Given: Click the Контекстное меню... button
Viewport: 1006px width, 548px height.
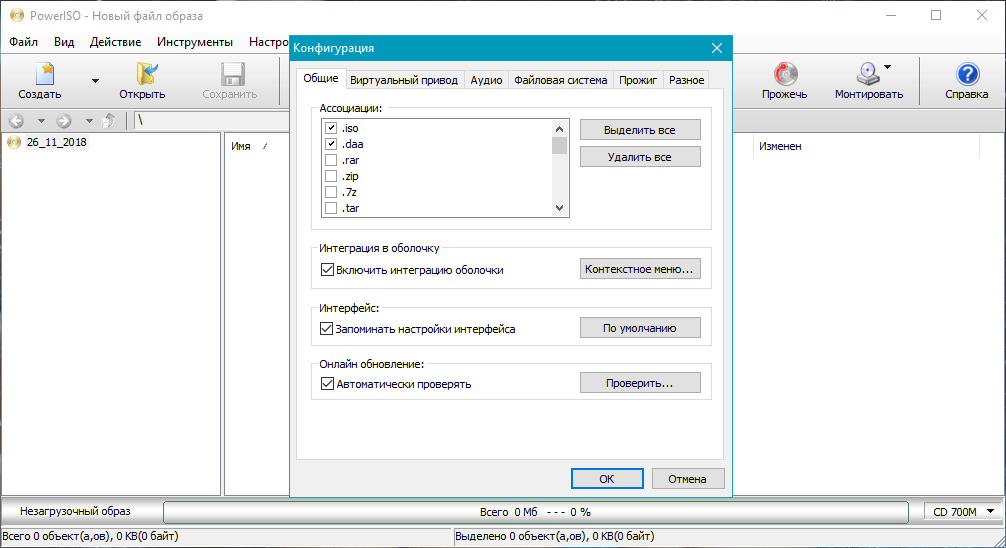Looking at the screenshot, I should pyautogui.click(x=640, y=269).
